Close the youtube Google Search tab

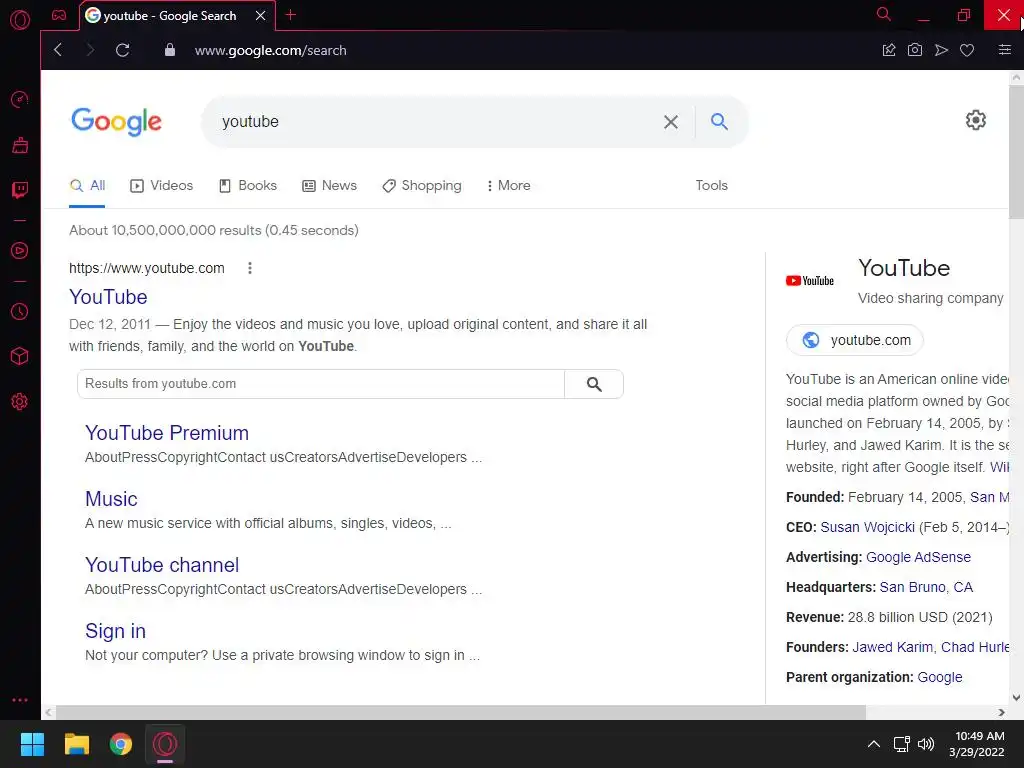coord(261,16)
